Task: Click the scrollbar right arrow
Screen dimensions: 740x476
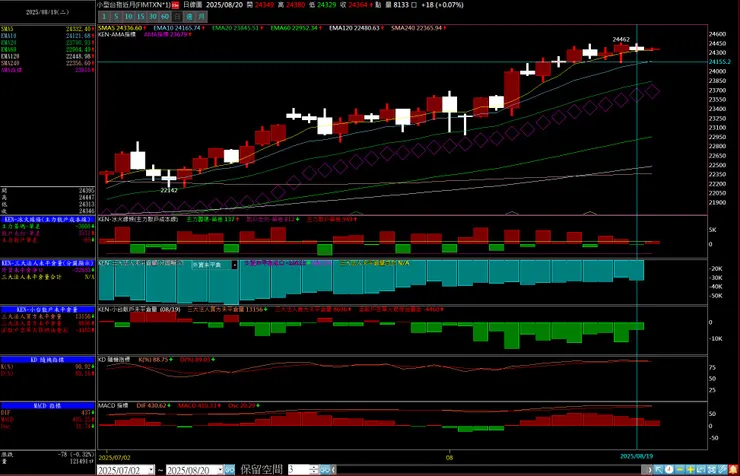Action: 650,470
